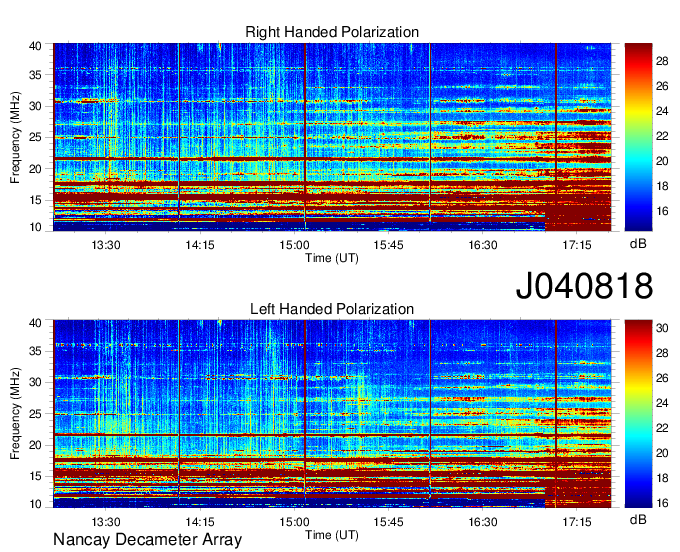Screen dimensions: 680x552
Task: Click the right-handed polarization spectrogram
Action: coord(332,137)
